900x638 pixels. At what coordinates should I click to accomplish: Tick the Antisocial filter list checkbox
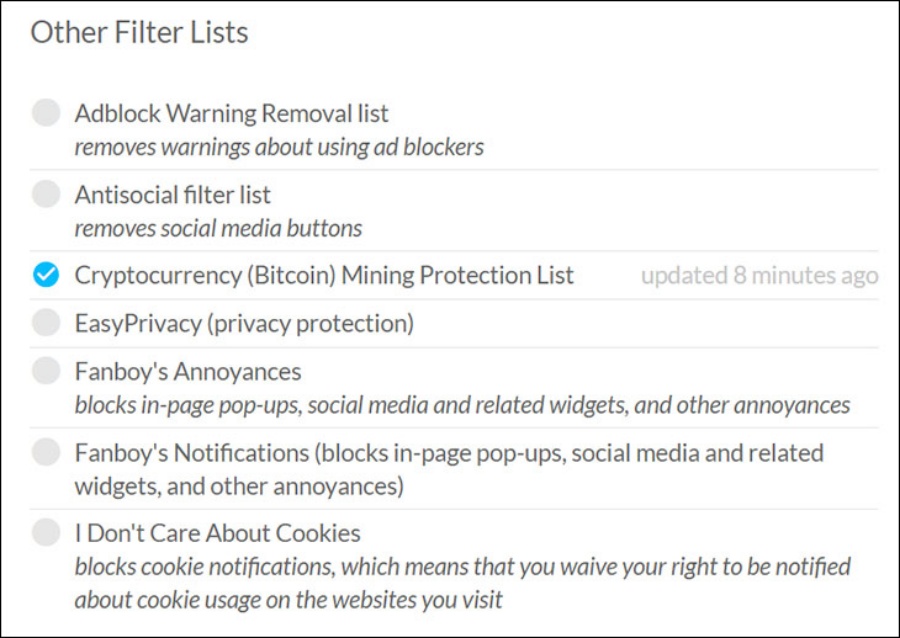[46, 194]
